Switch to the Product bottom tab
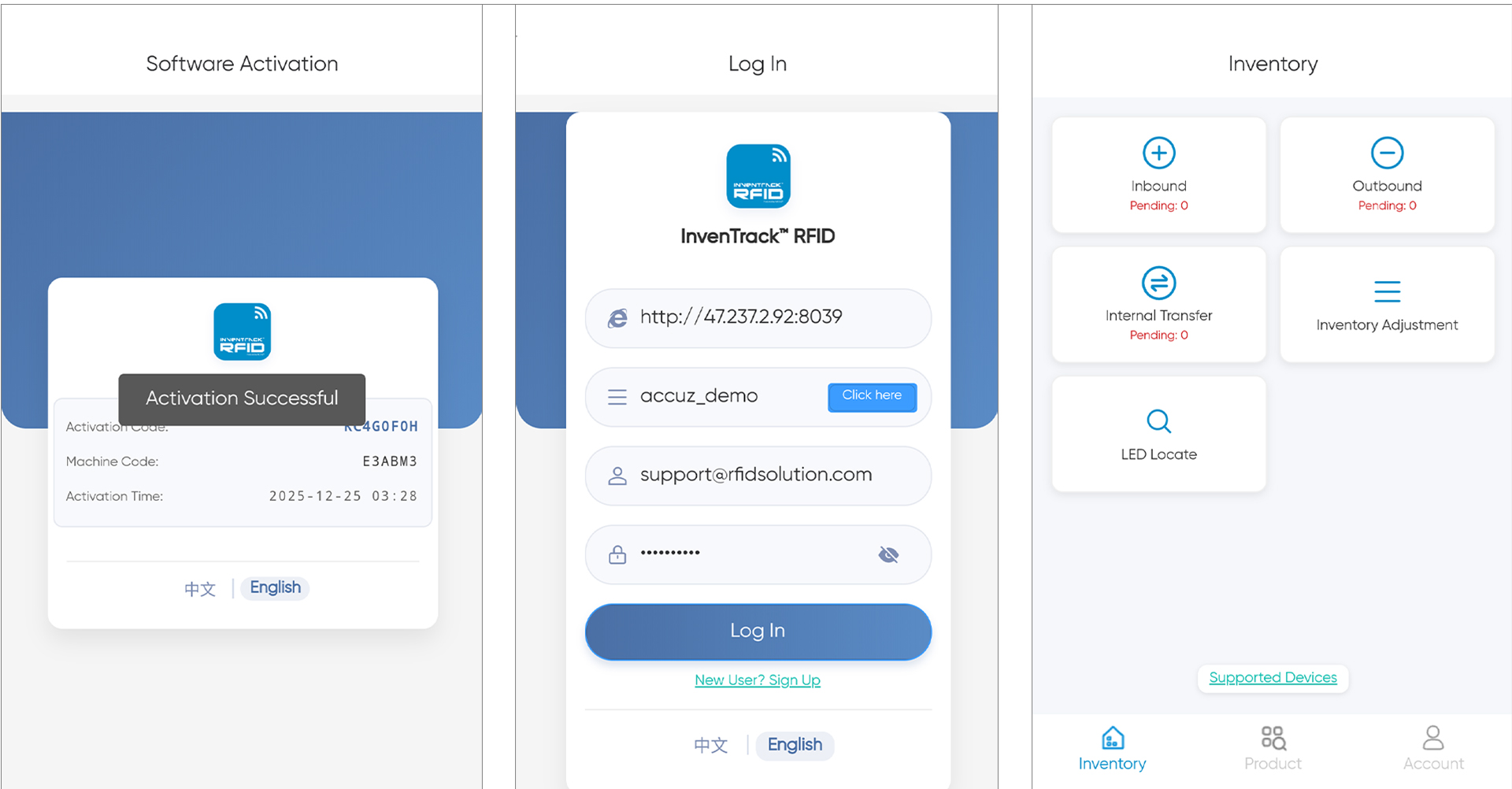 1273,749
